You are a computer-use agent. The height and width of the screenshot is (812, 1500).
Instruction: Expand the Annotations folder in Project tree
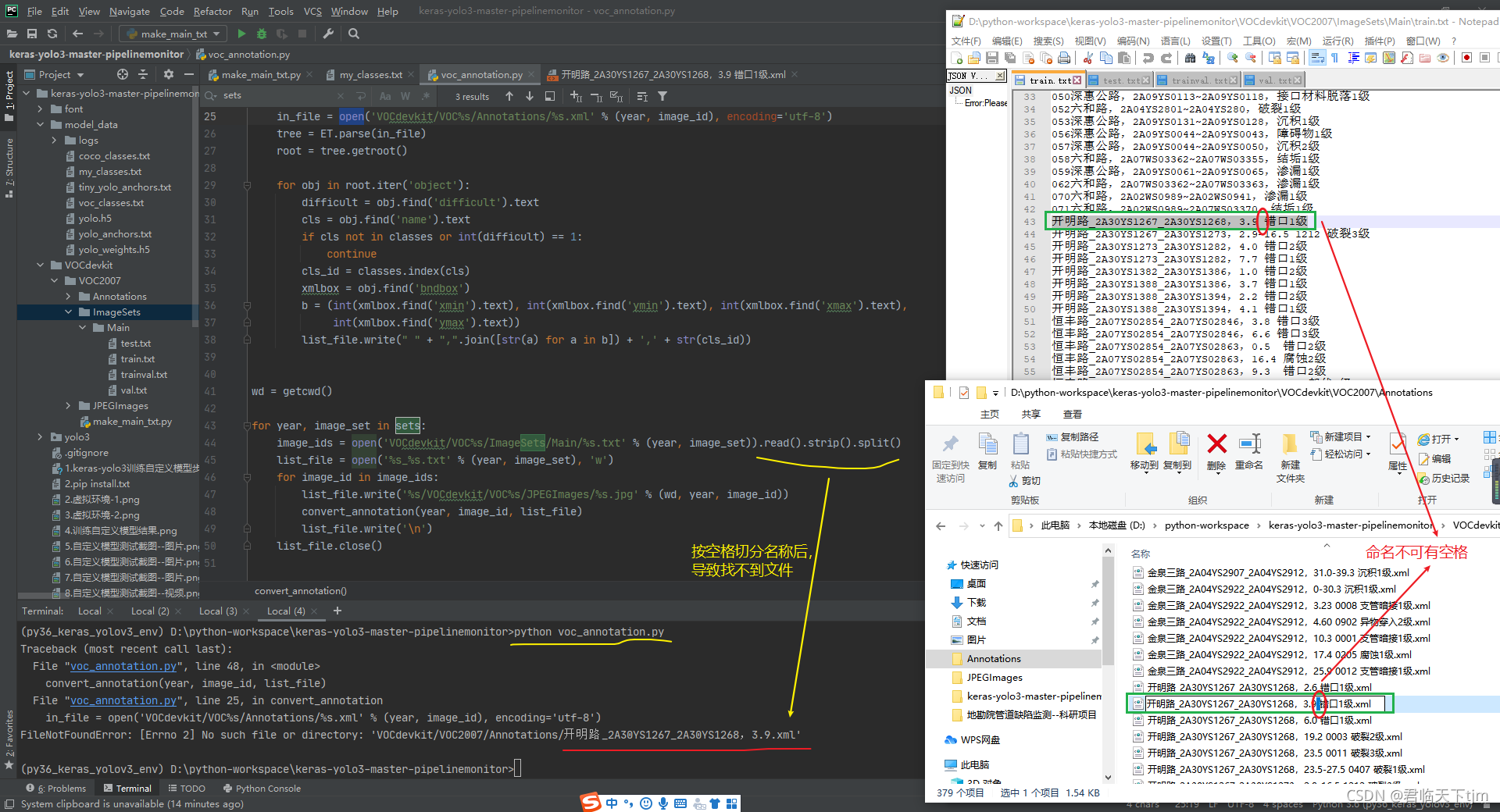[x=69, y=297]
